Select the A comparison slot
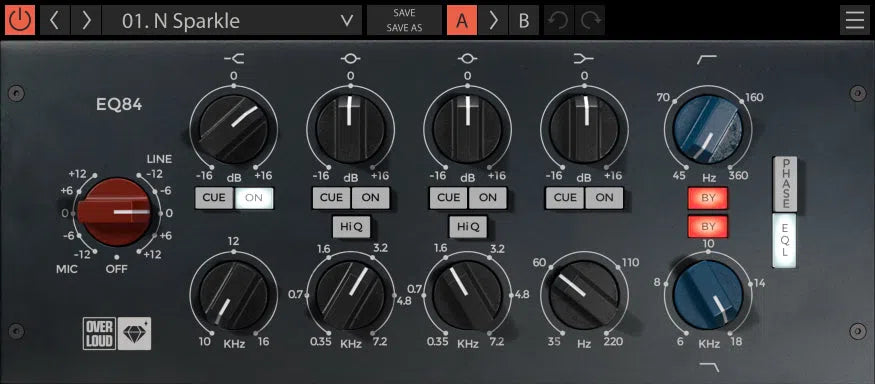The height and width of the screenshot is (384, 875). coord(461,20)
